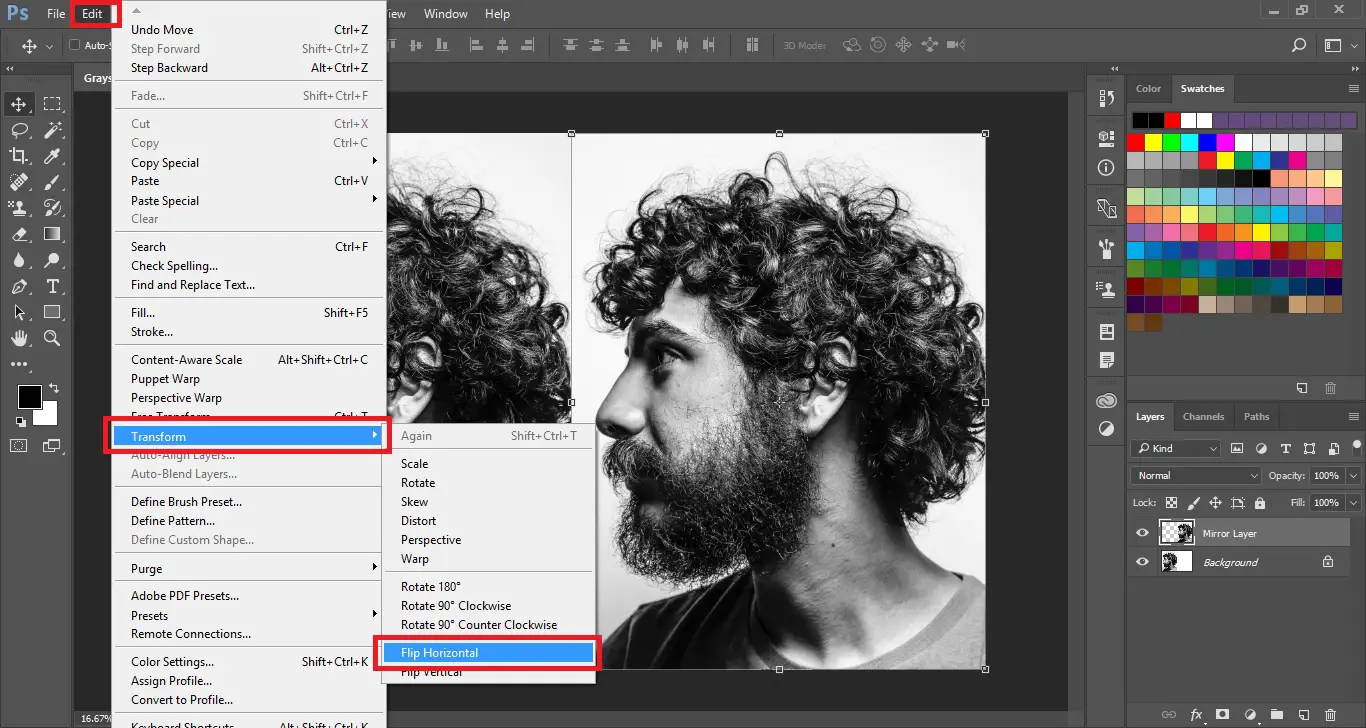The height and width of the screenshot is (728, 1366).
Task: Select the Mirror Layer thumbnail
Action: pos(1176,533)
